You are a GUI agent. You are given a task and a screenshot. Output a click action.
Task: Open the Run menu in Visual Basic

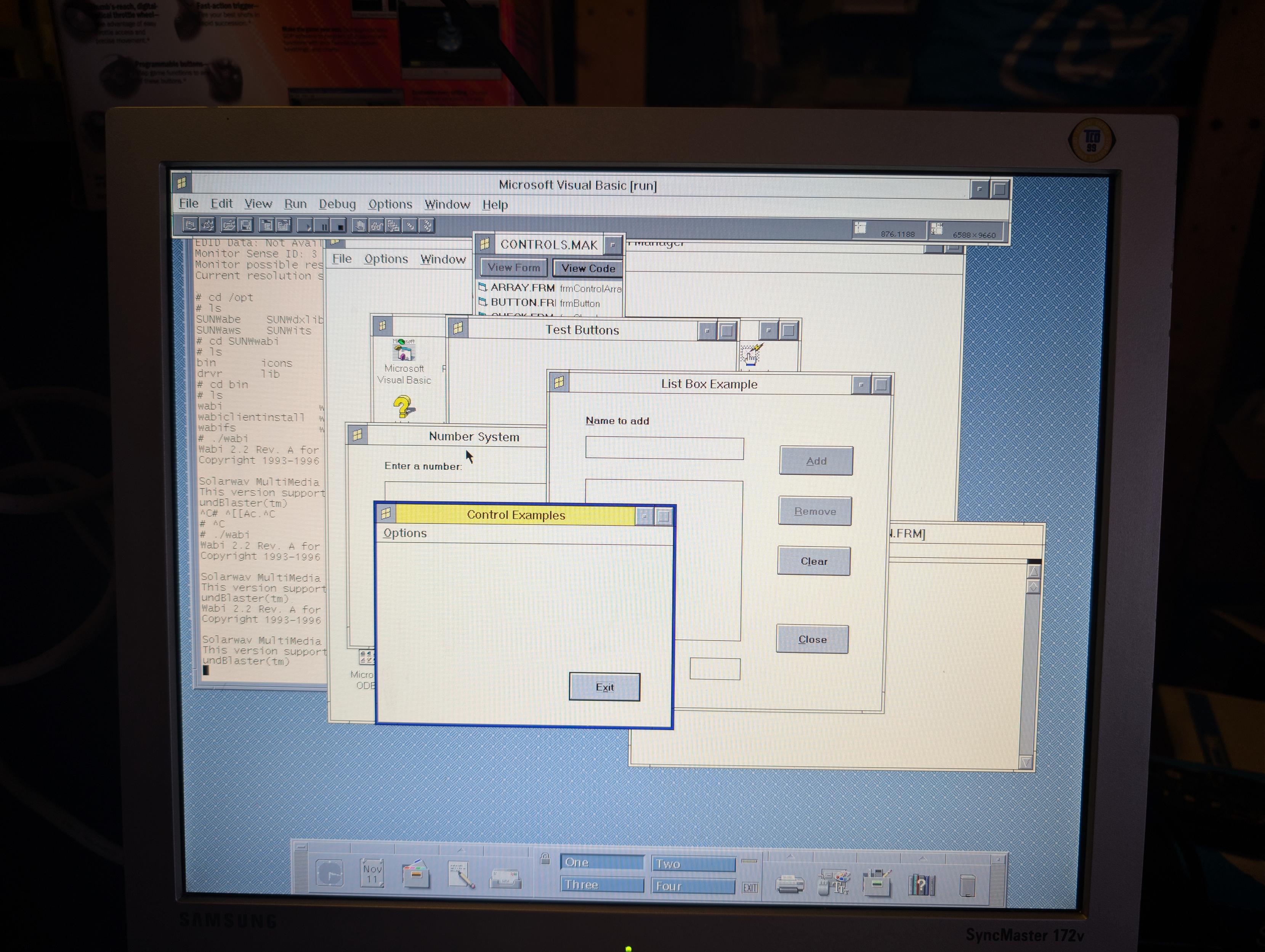click(295, 203)
